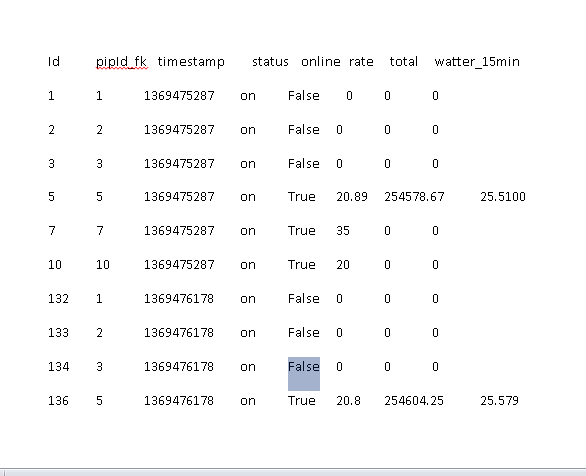The width and height of the screenshot is (586, 476).
Task: Click the timestamp 1369476178 in row 133
Action: (179, 333)
